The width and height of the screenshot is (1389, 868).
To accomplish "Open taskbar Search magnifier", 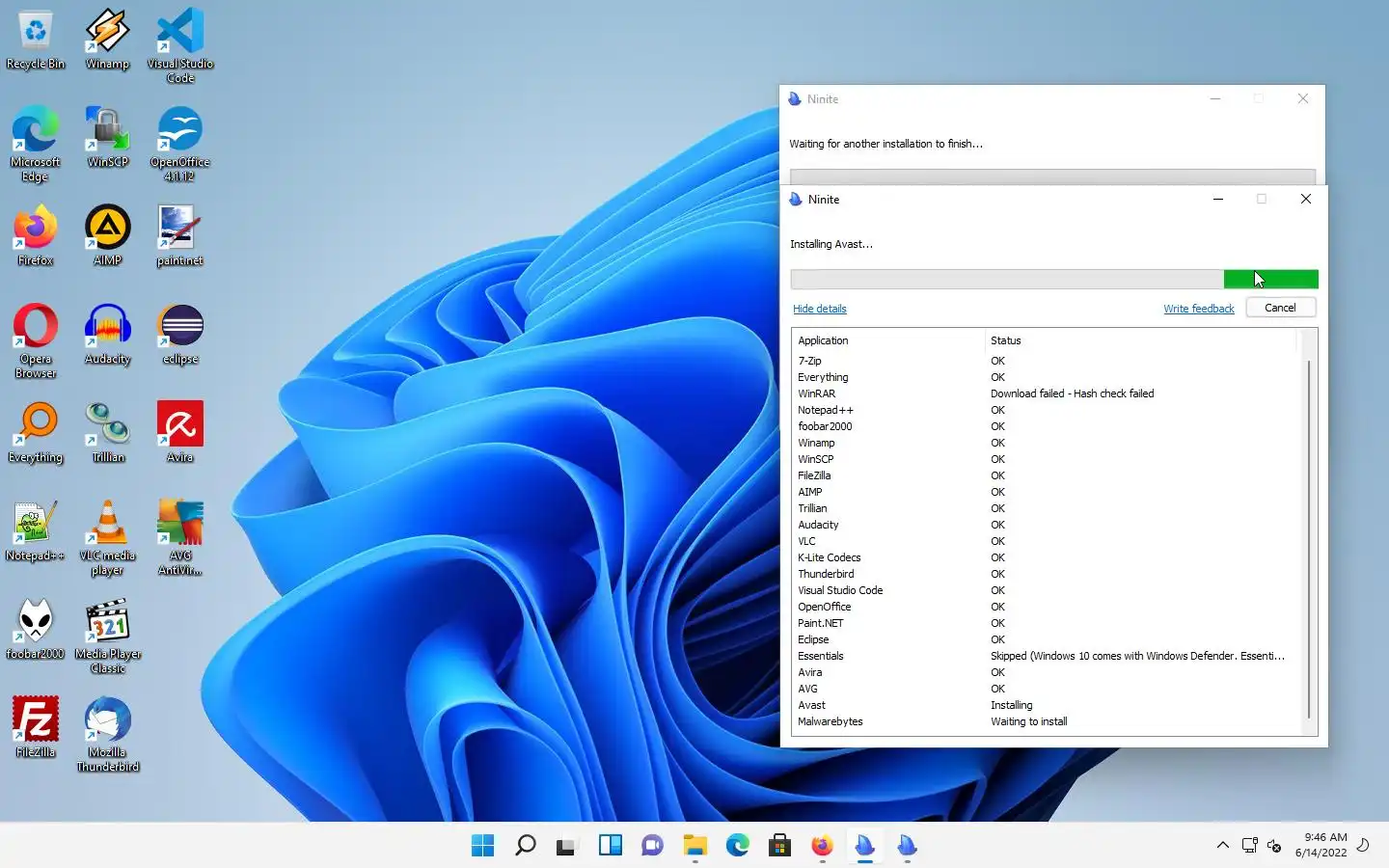I will pos(526,846).
